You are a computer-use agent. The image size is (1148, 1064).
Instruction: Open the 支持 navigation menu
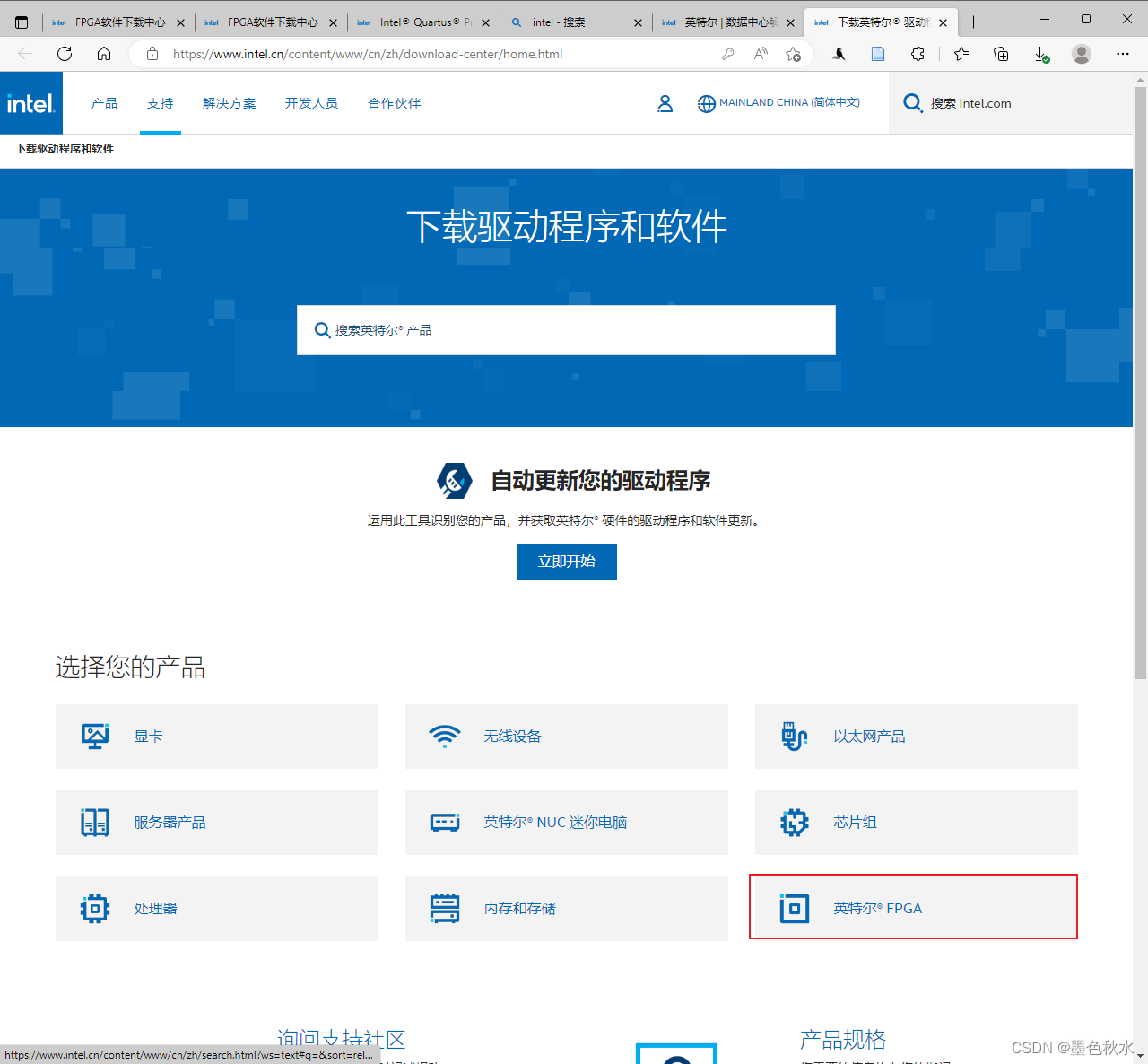(x=161, y=103)
